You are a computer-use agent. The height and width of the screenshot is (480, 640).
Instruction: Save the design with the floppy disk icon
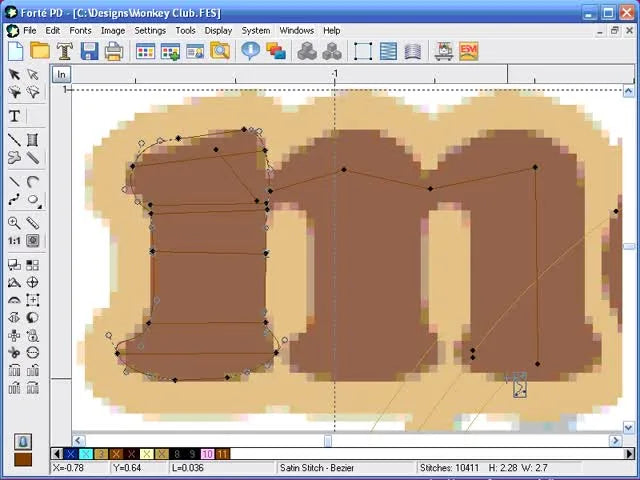[x=89, y=51]
